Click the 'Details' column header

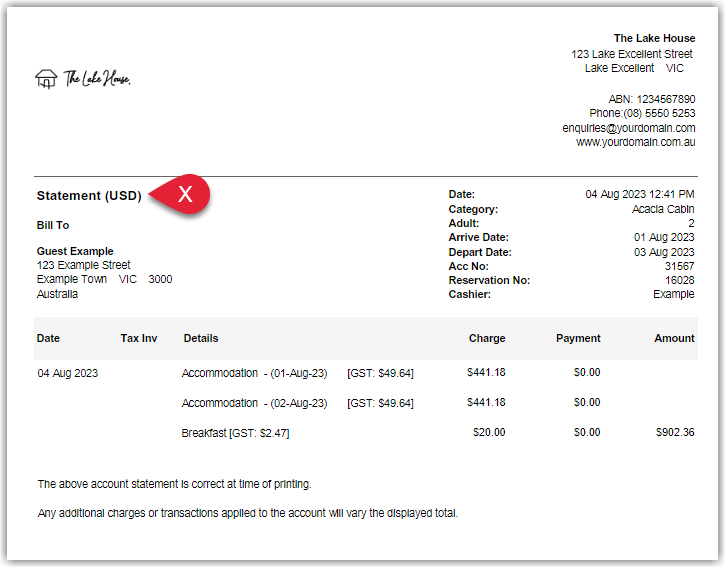tap(201, 338)
